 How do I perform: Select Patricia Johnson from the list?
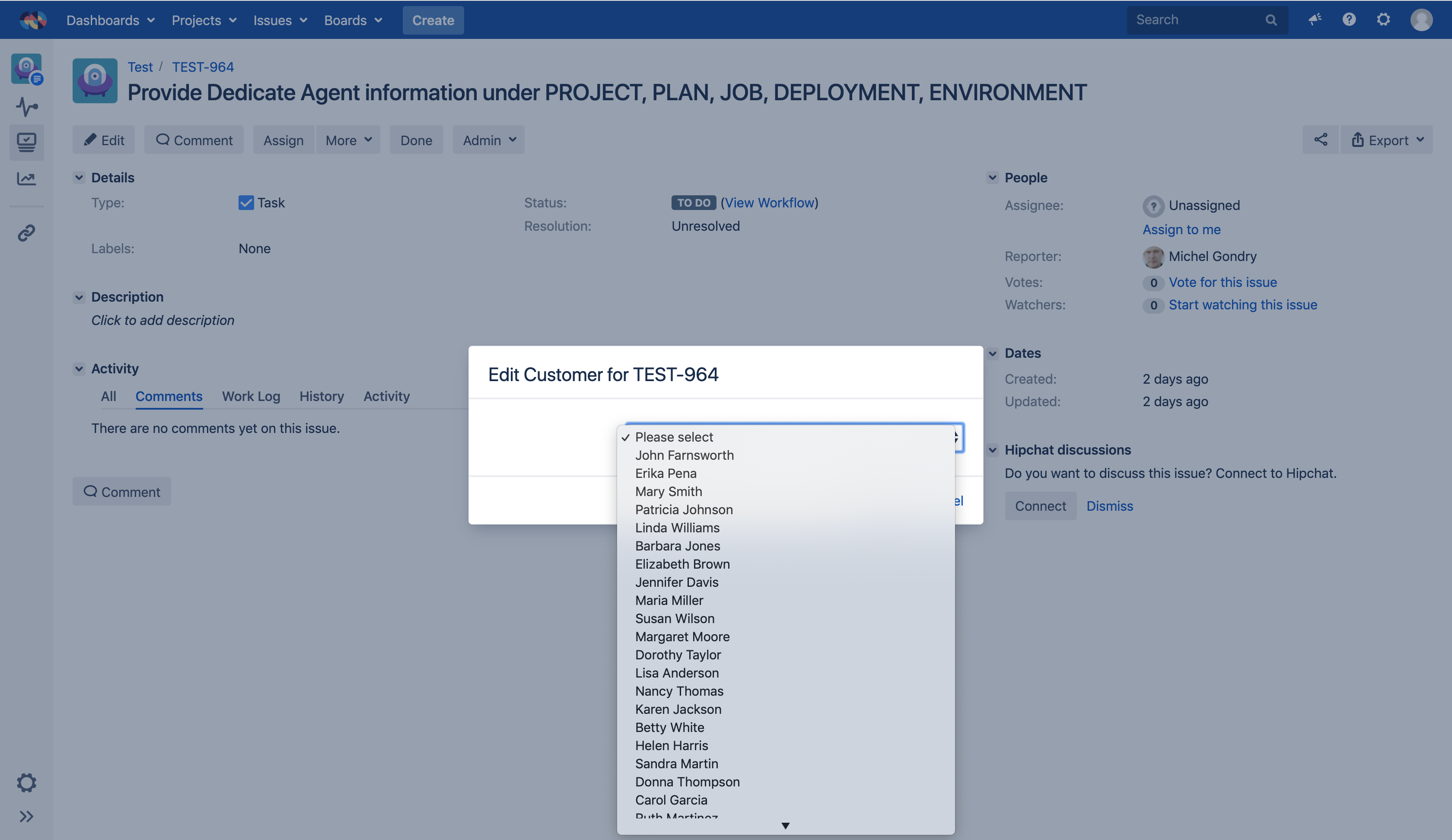[684, 510]
